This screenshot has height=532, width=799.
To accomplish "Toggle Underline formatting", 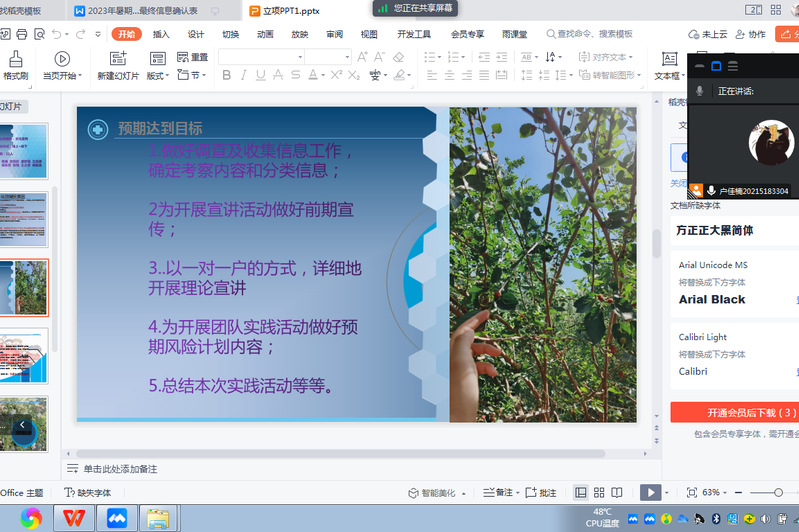I will (261, 75).
